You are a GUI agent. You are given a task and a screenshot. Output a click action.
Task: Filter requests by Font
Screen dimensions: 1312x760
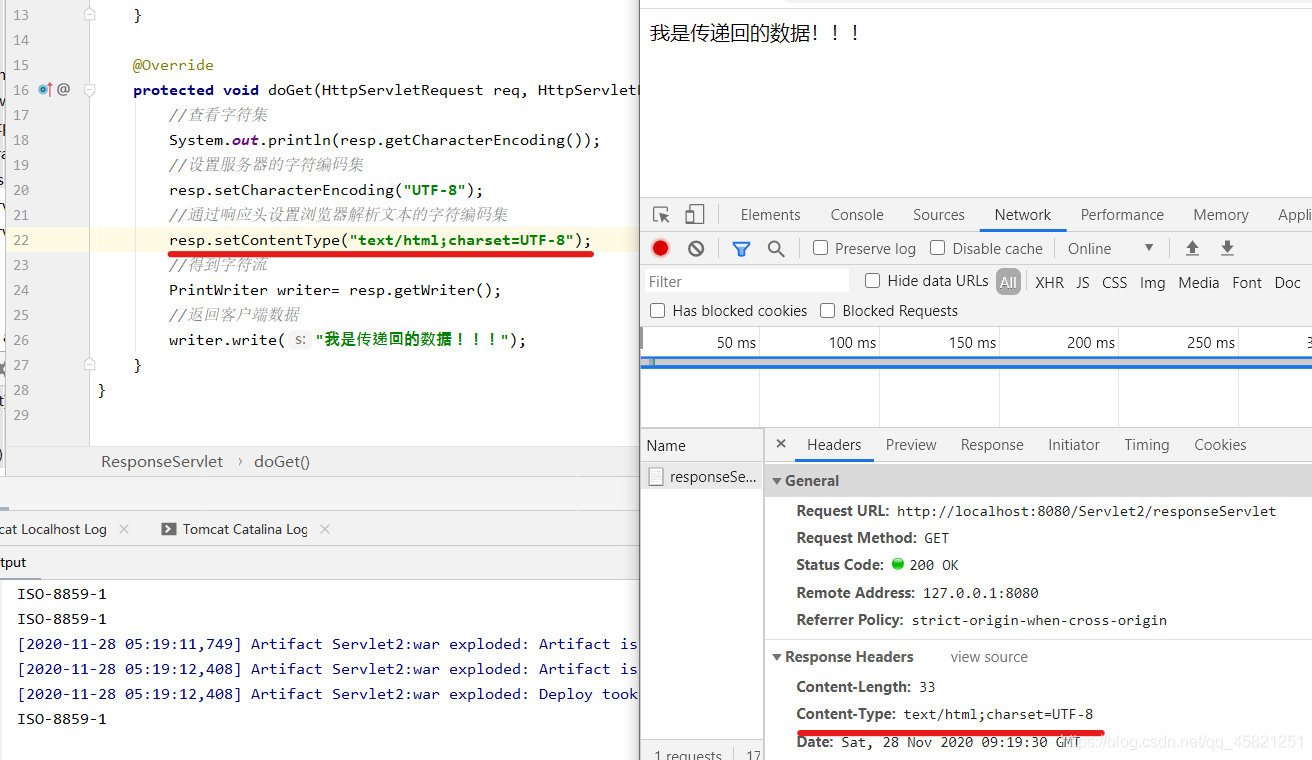1247,283
